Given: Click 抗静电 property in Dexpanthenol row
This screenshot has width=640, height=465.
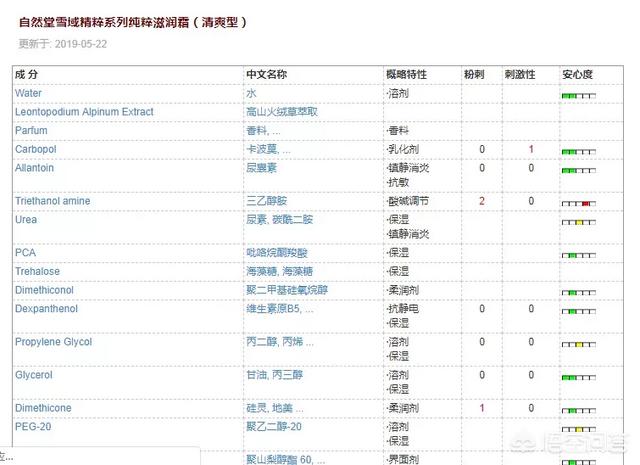Looking at the screenshot, I should [403, 309].
